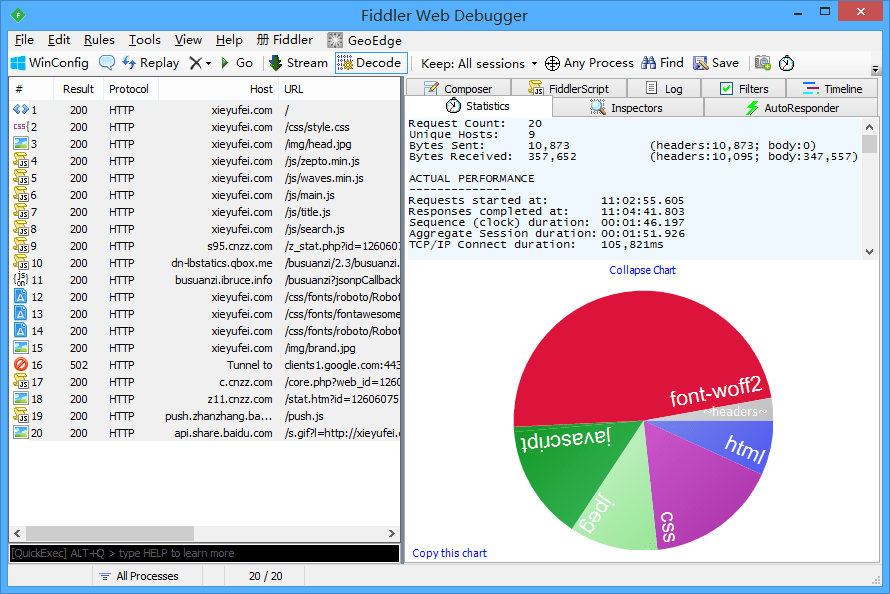Select the busuanzi.ibruce.info JSON icon
The image size is (890, 594).
point(21,279)
